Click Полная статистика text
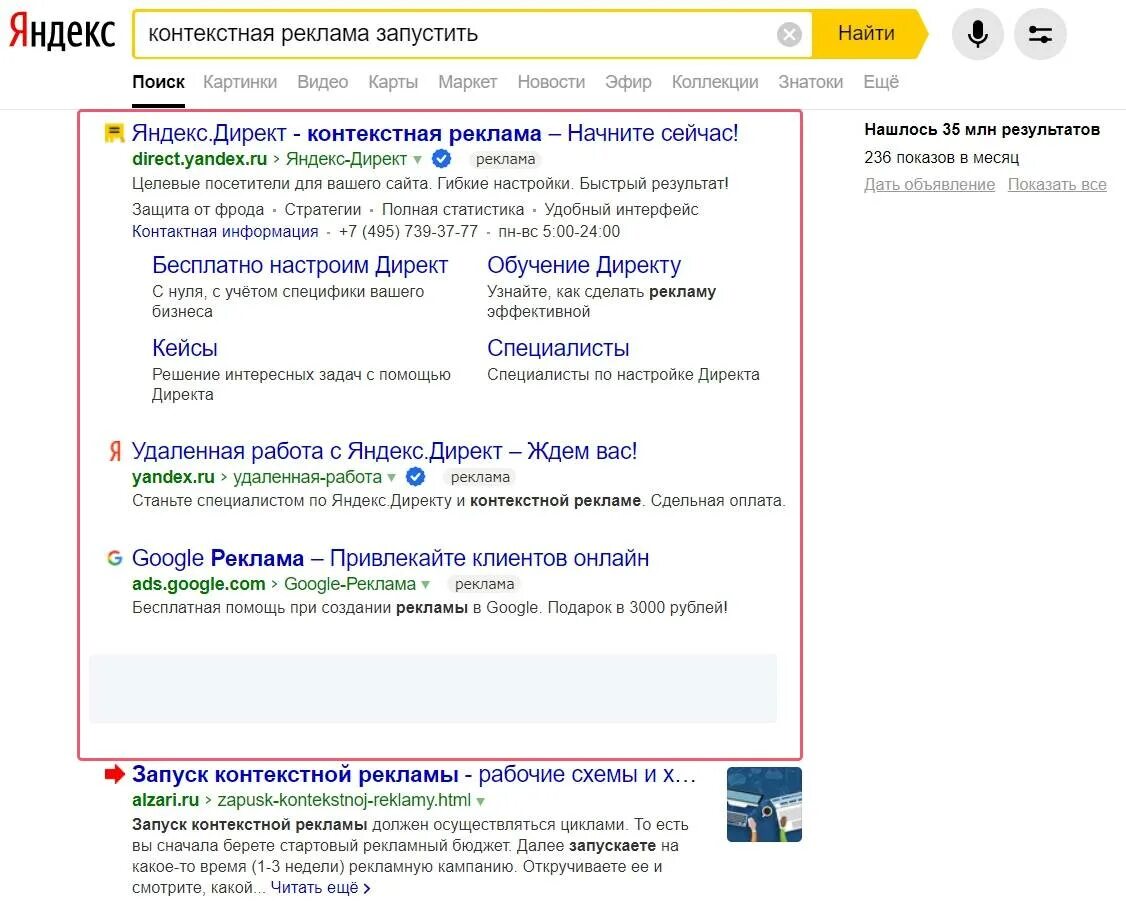 (453, 209)
